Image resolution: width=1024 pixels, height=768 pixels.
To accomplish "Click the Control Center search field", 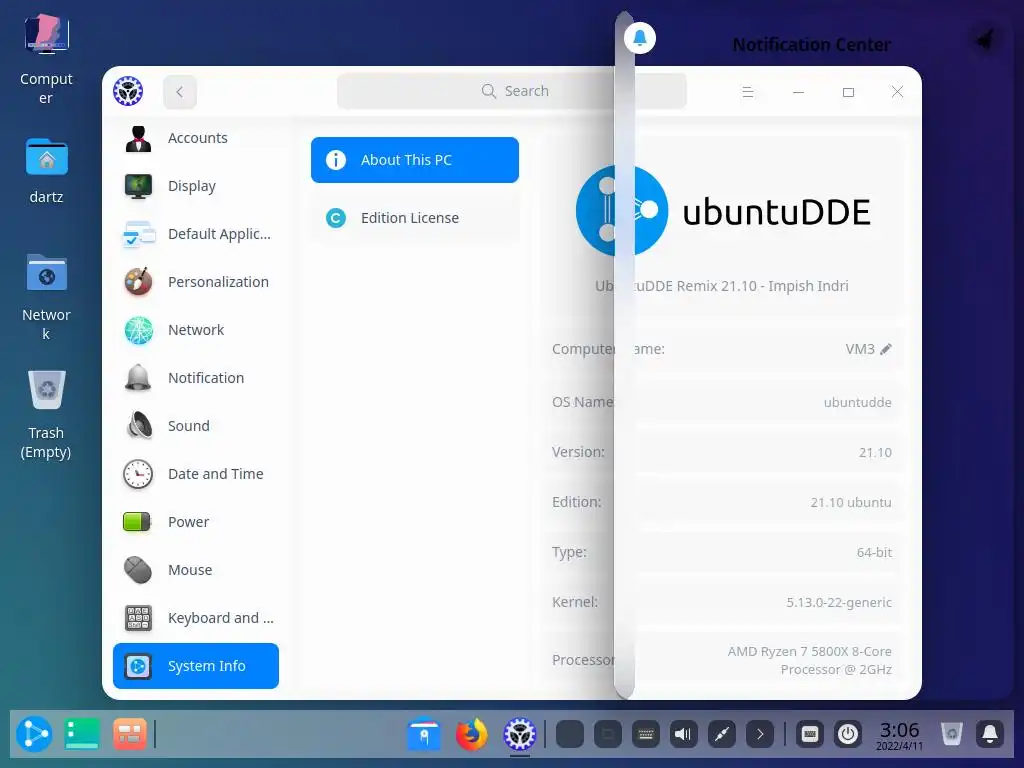I will click(x=511, y=91).
